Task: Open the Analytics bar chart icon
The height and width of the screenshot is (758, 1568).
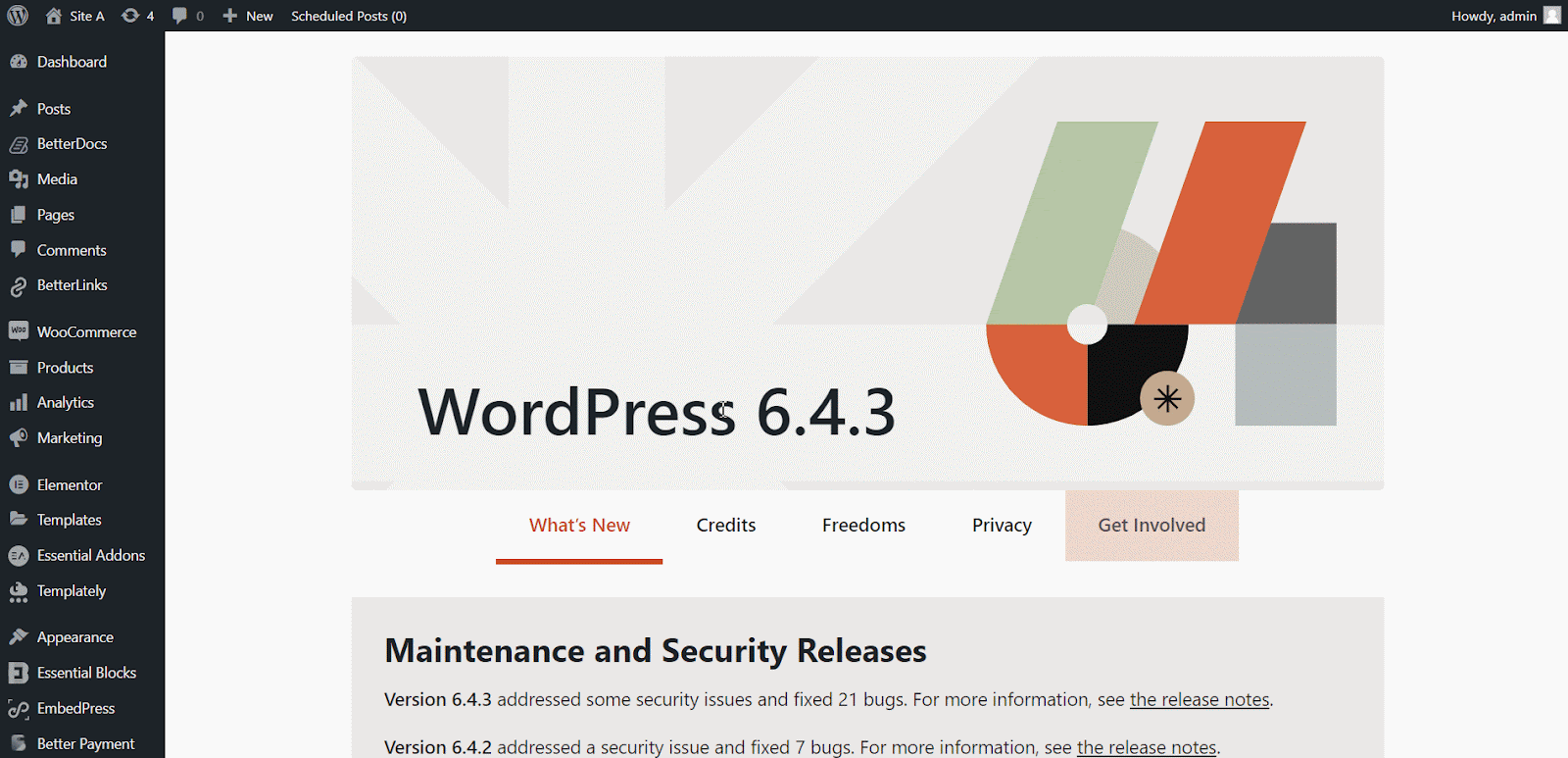Action: 19,402
